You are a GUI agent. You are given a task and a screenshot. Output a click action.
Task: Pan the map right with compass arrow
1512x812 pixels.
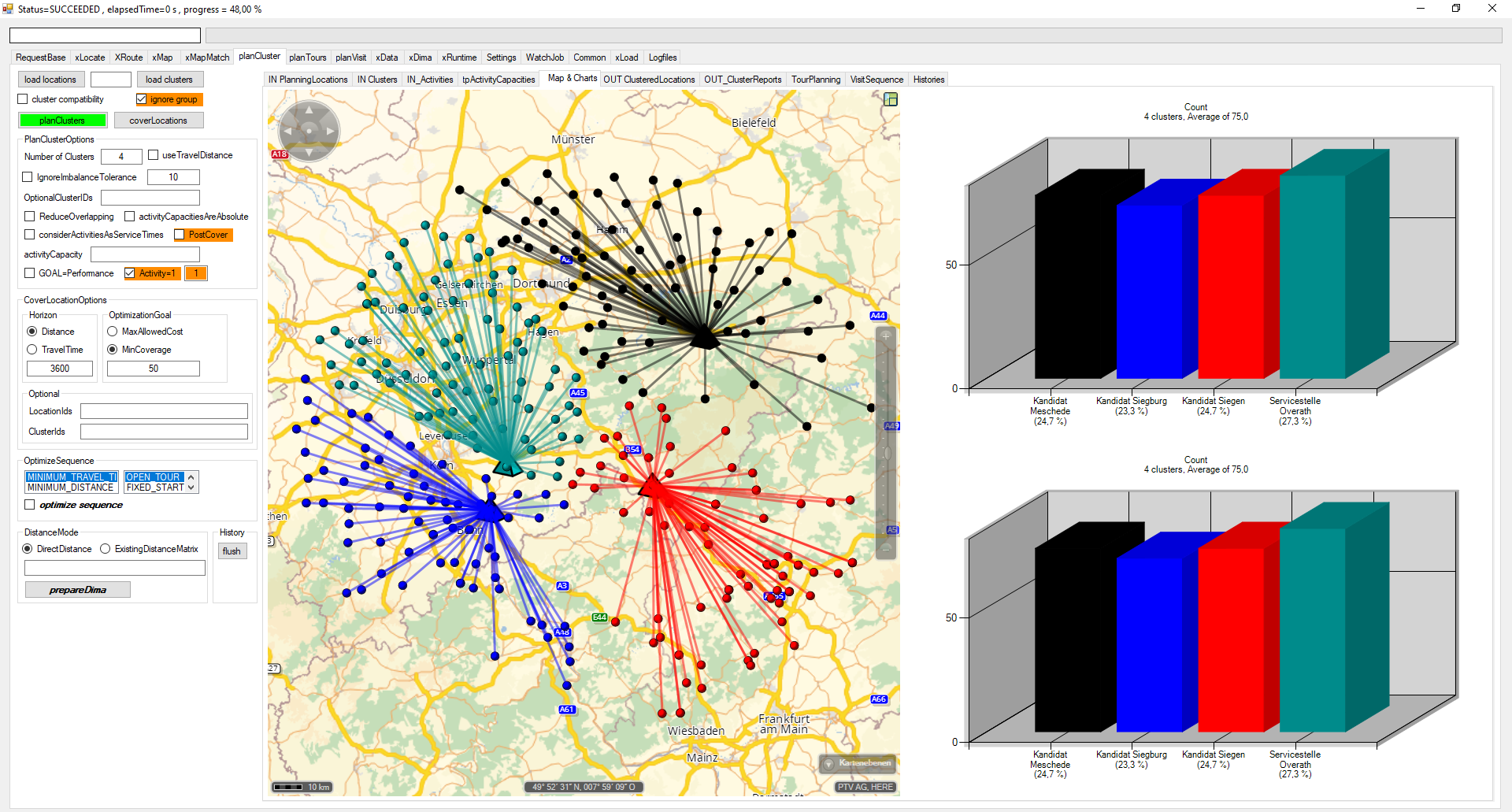331,132
